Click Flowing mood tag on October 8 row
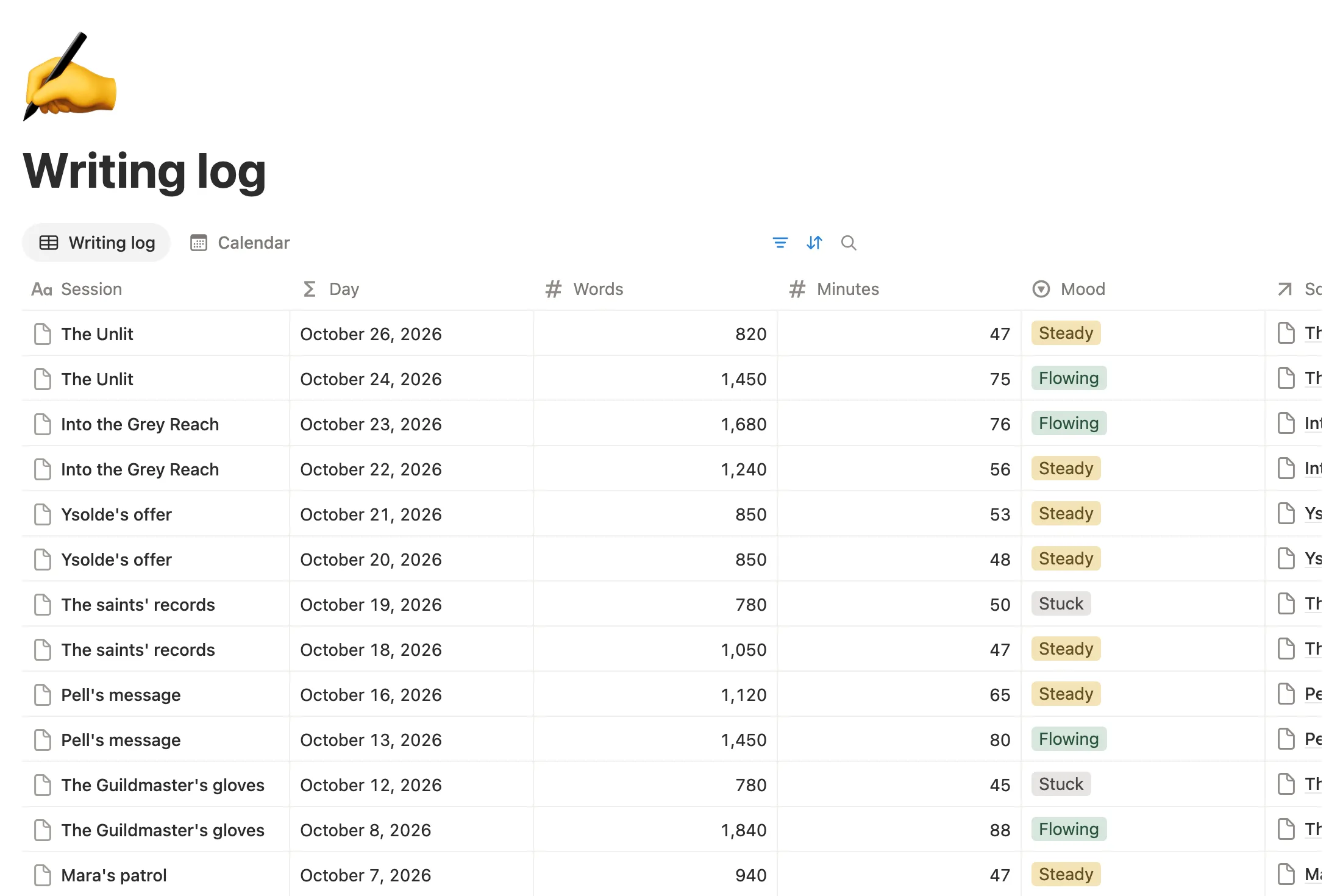 1069,829
